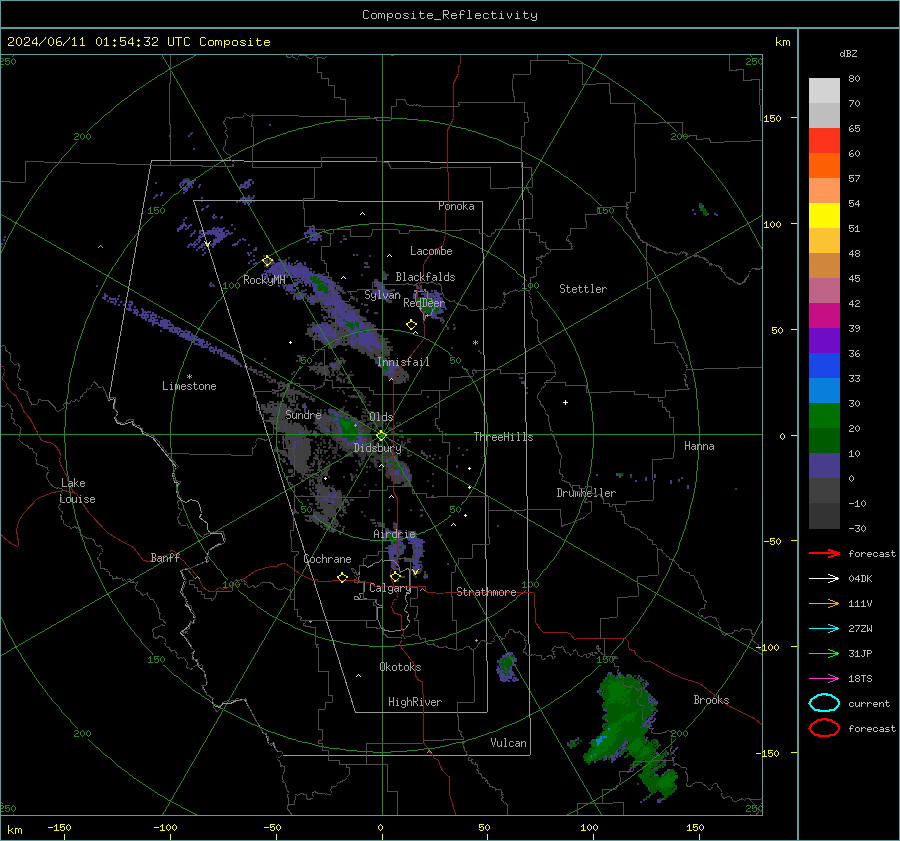Click the white 04DK arrow icon

click(824, 578)
